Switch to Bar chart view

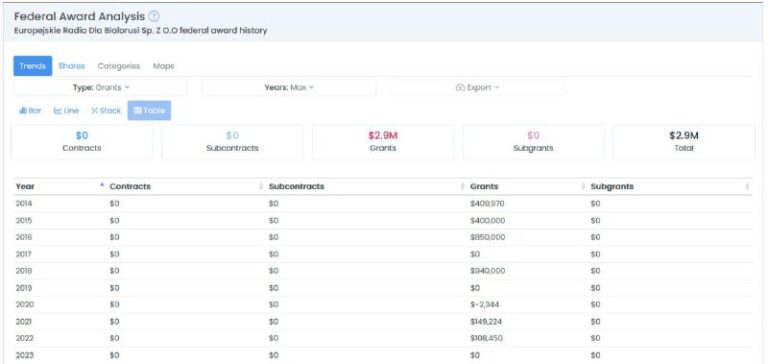coord(30,111)
